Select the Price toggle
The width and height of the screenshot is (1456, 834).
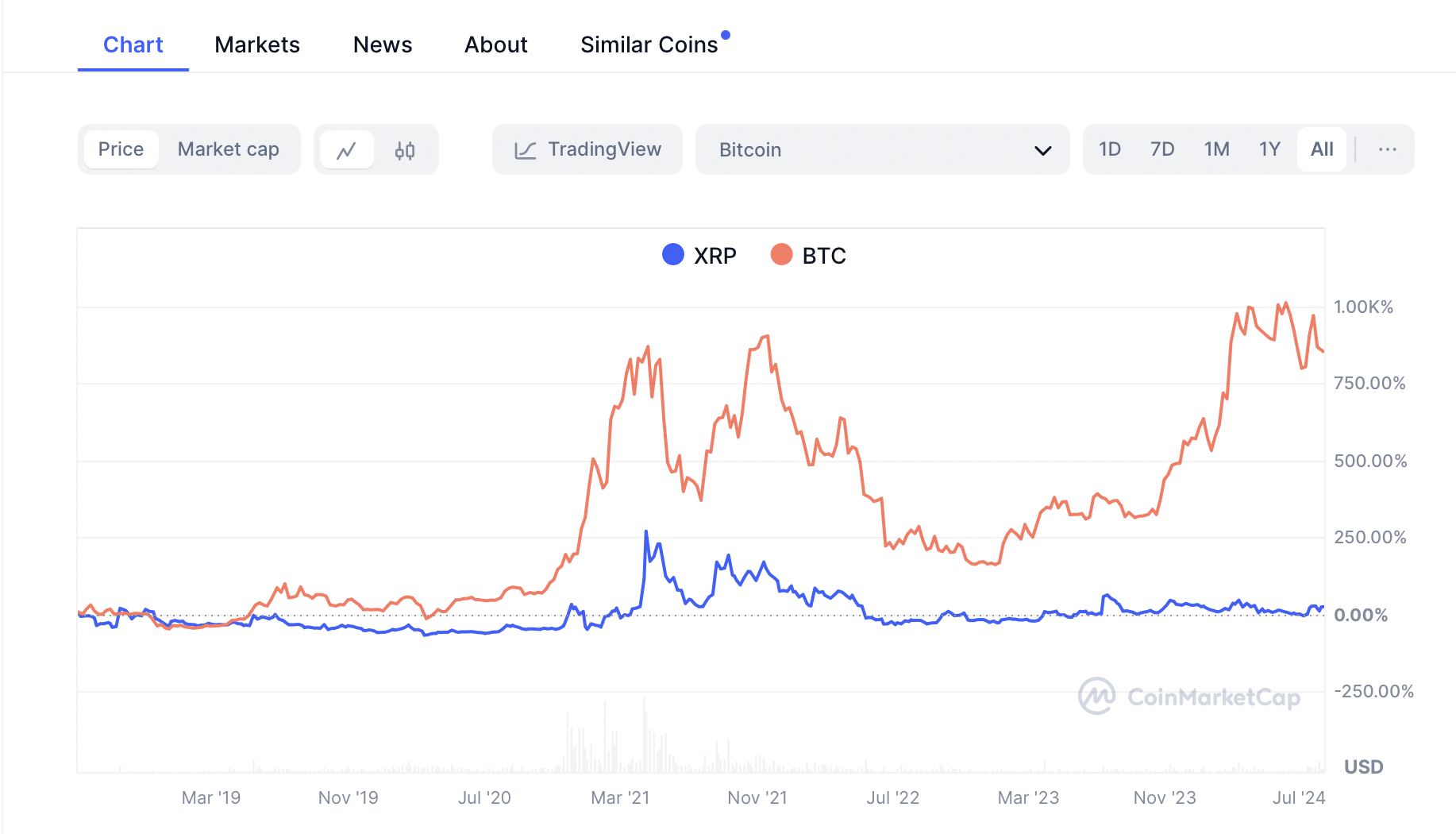coord(121,149)
